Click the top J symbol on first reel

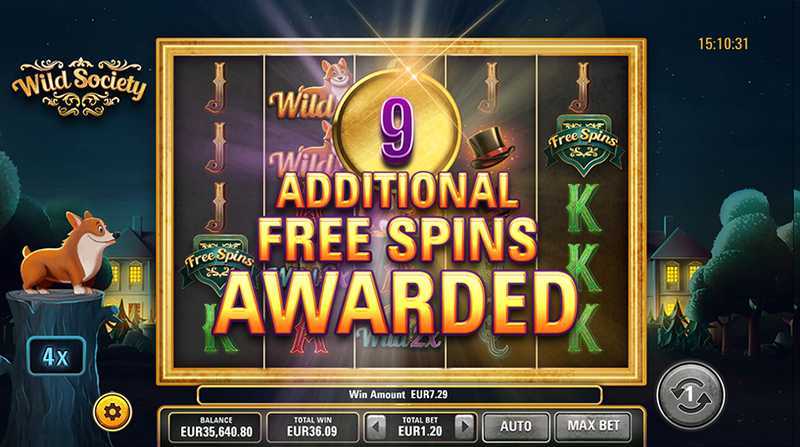pos(218,87)
